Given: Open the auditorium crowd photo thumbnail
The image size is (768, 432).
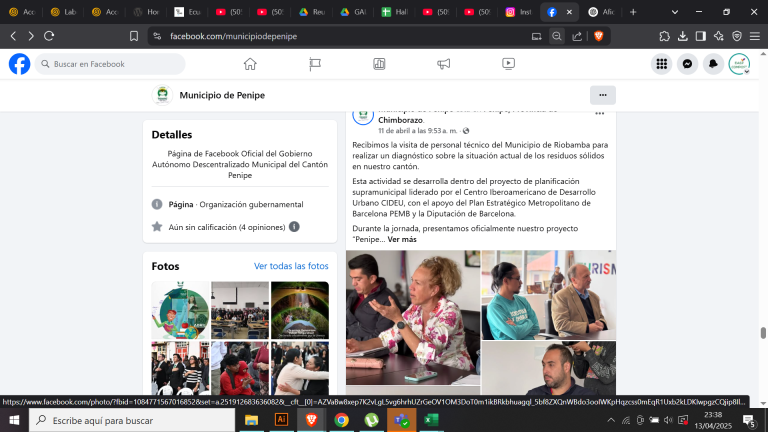Looking at the screenshot, I should tap(240, 310).
